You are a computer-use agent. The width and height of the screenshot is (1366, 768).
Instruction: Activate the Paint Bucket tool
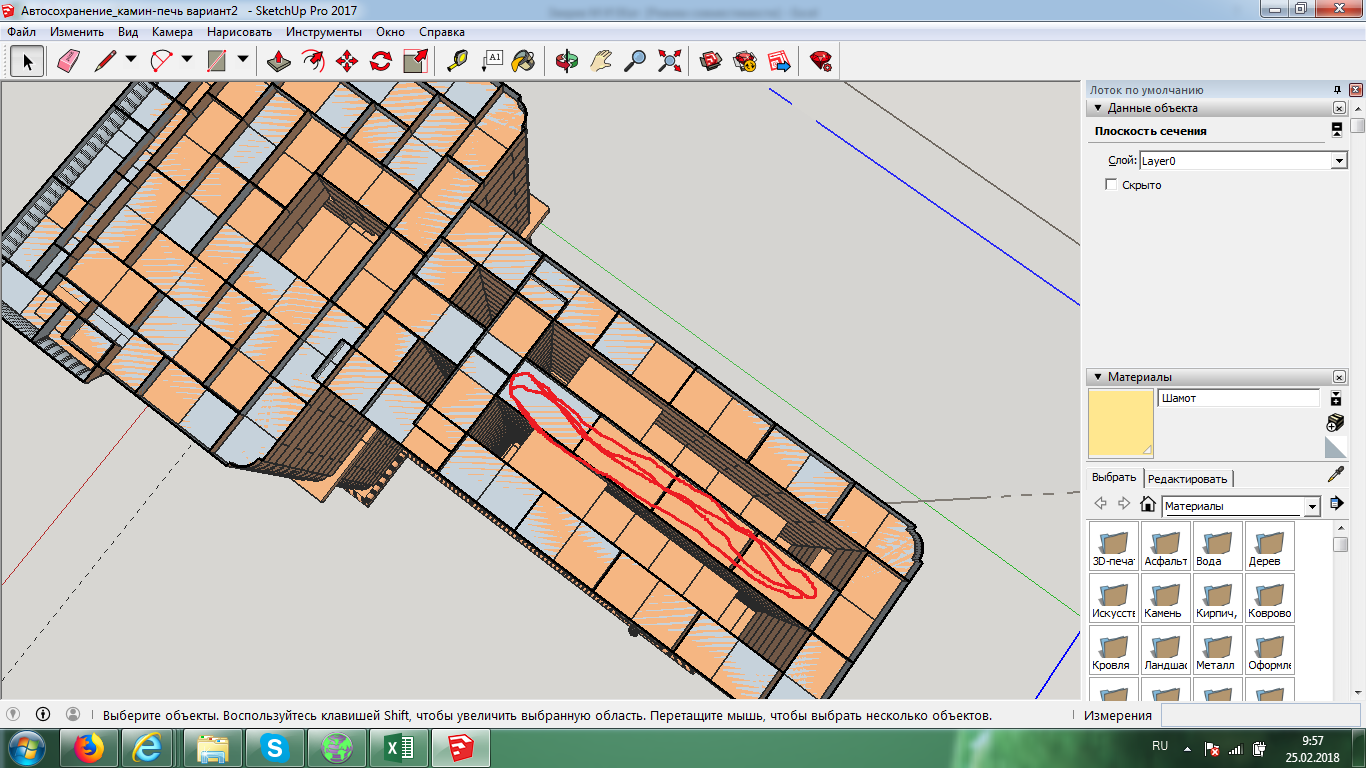point(523,61)
